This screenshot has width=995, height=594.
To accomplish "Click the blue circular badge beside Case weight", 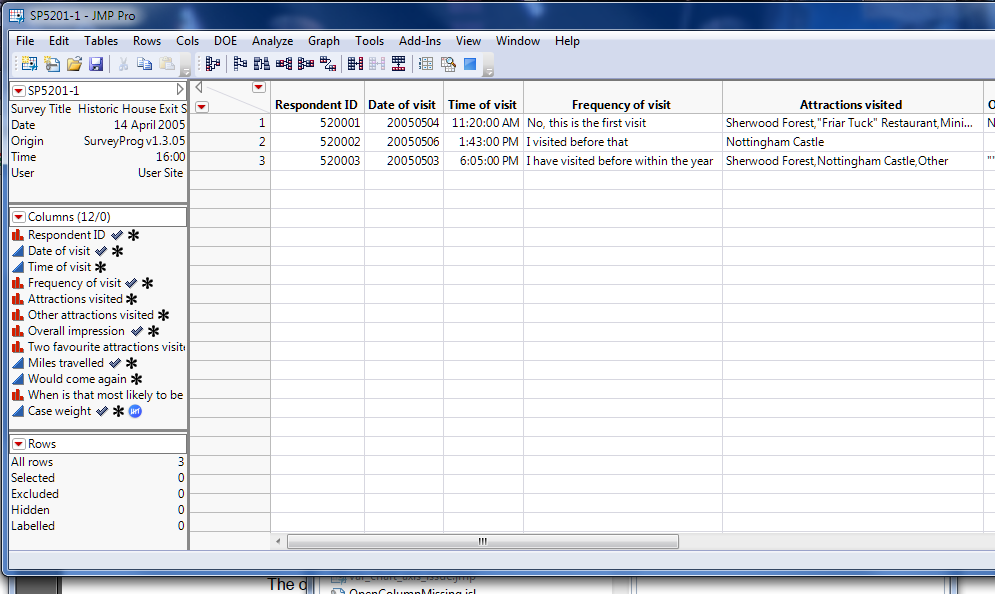I will (135, 411).
